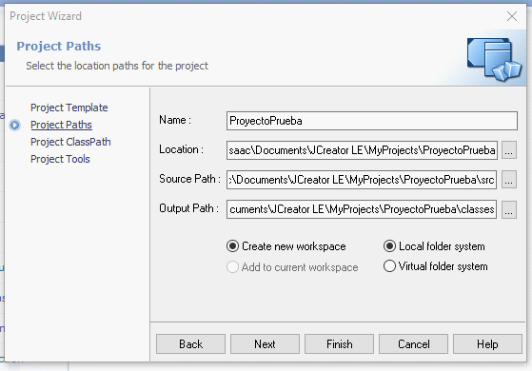Choose Add to current workspace radio
Image resolution: width=532 pixels, height=371 pixels.
292,267
